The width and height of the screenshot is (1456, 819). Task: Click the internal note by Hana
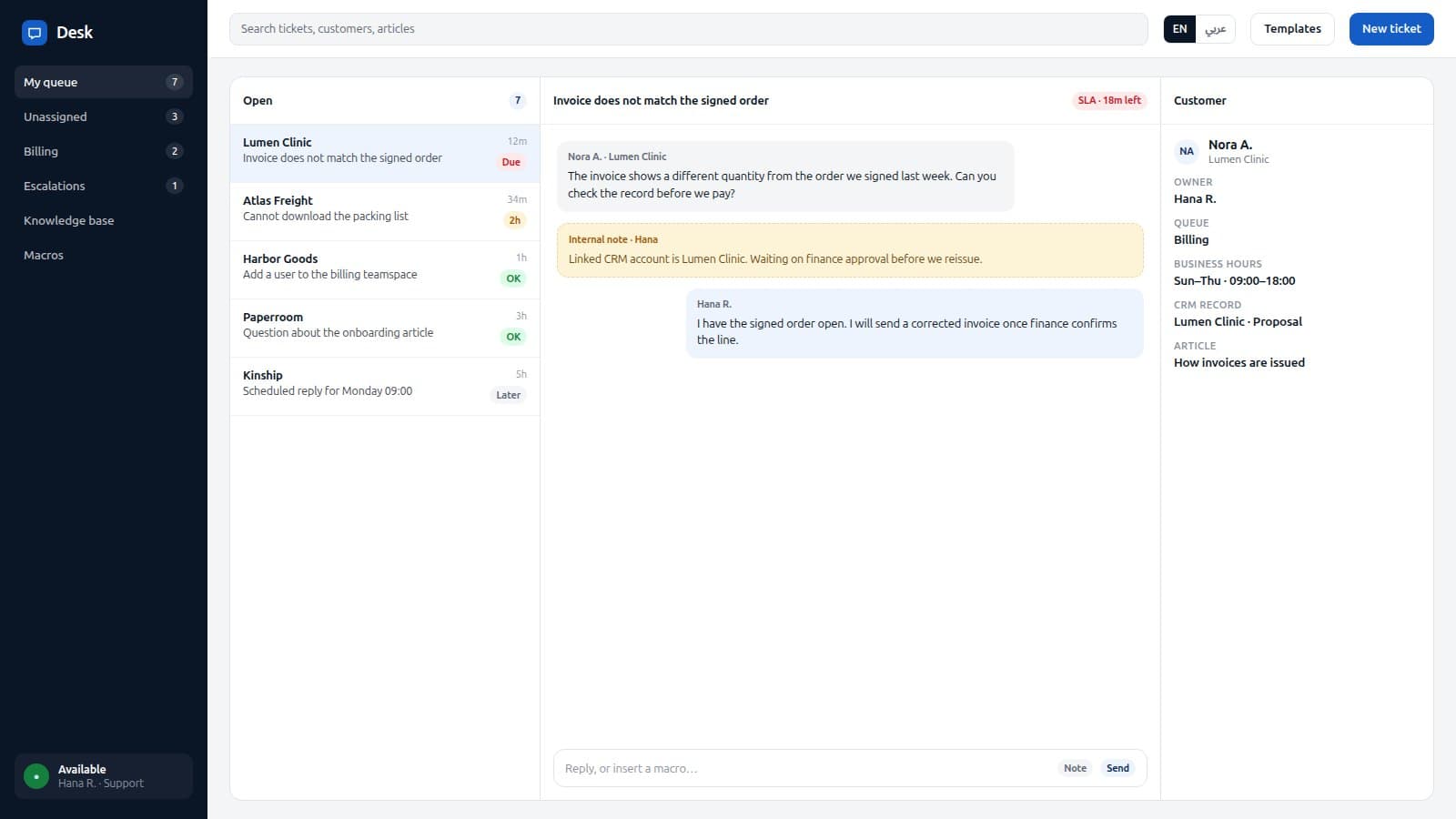pyautogui.click(x=850, y=250)
